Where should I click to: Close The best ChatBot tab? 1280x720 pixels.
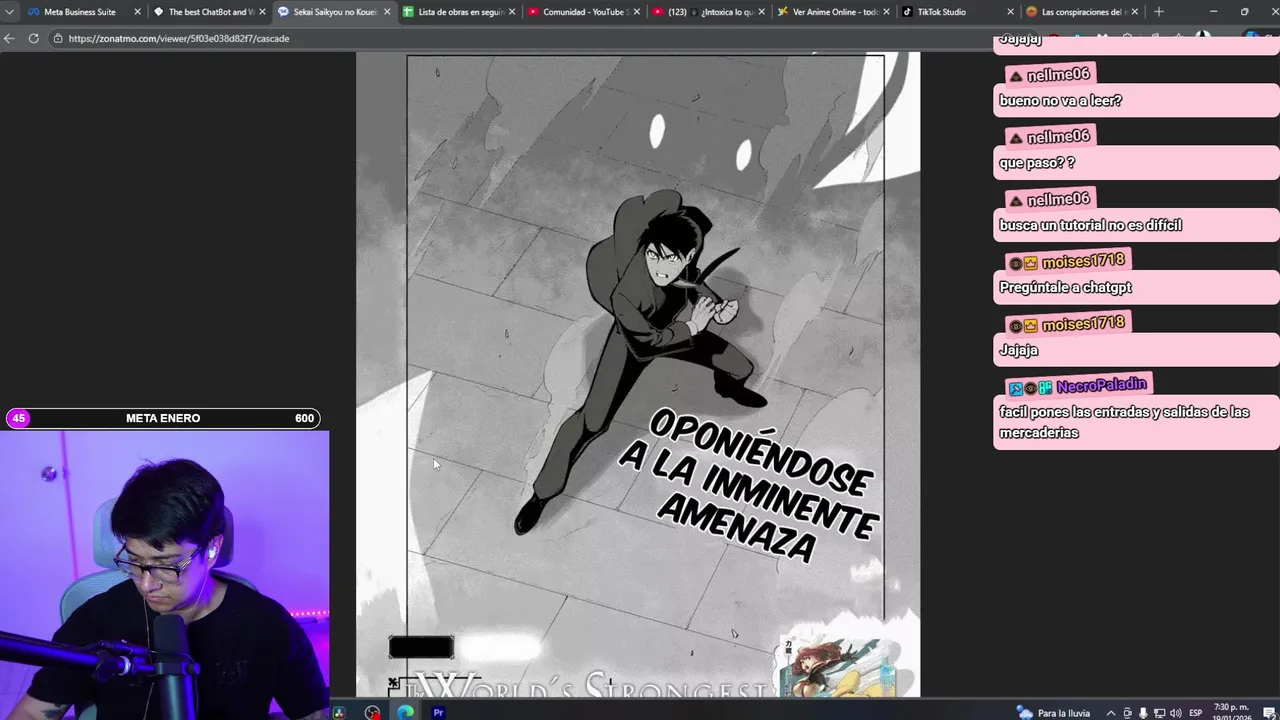(262, 12)
